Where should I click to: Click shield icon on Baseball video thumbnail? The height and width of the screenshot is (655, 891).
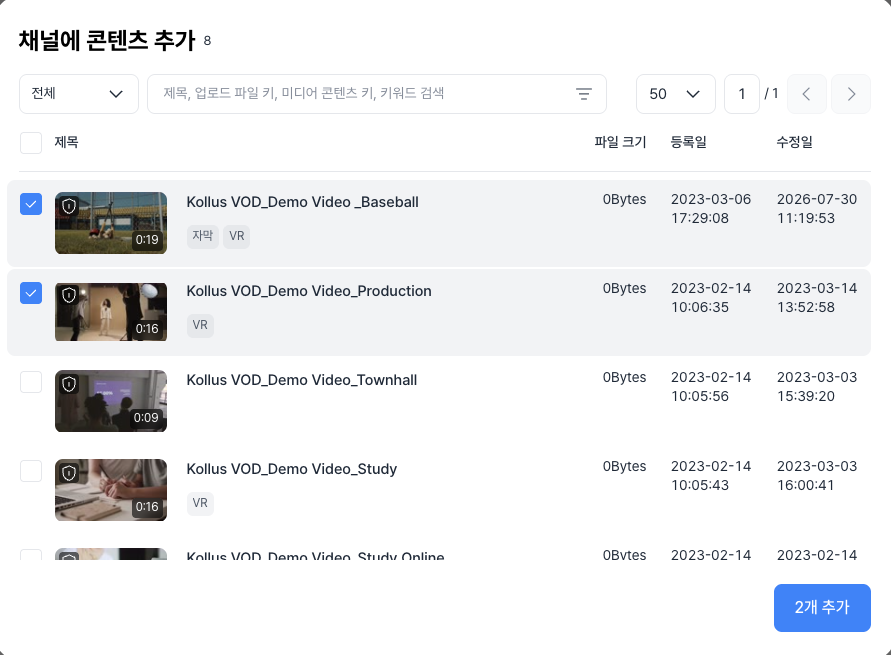coord(69,206)
